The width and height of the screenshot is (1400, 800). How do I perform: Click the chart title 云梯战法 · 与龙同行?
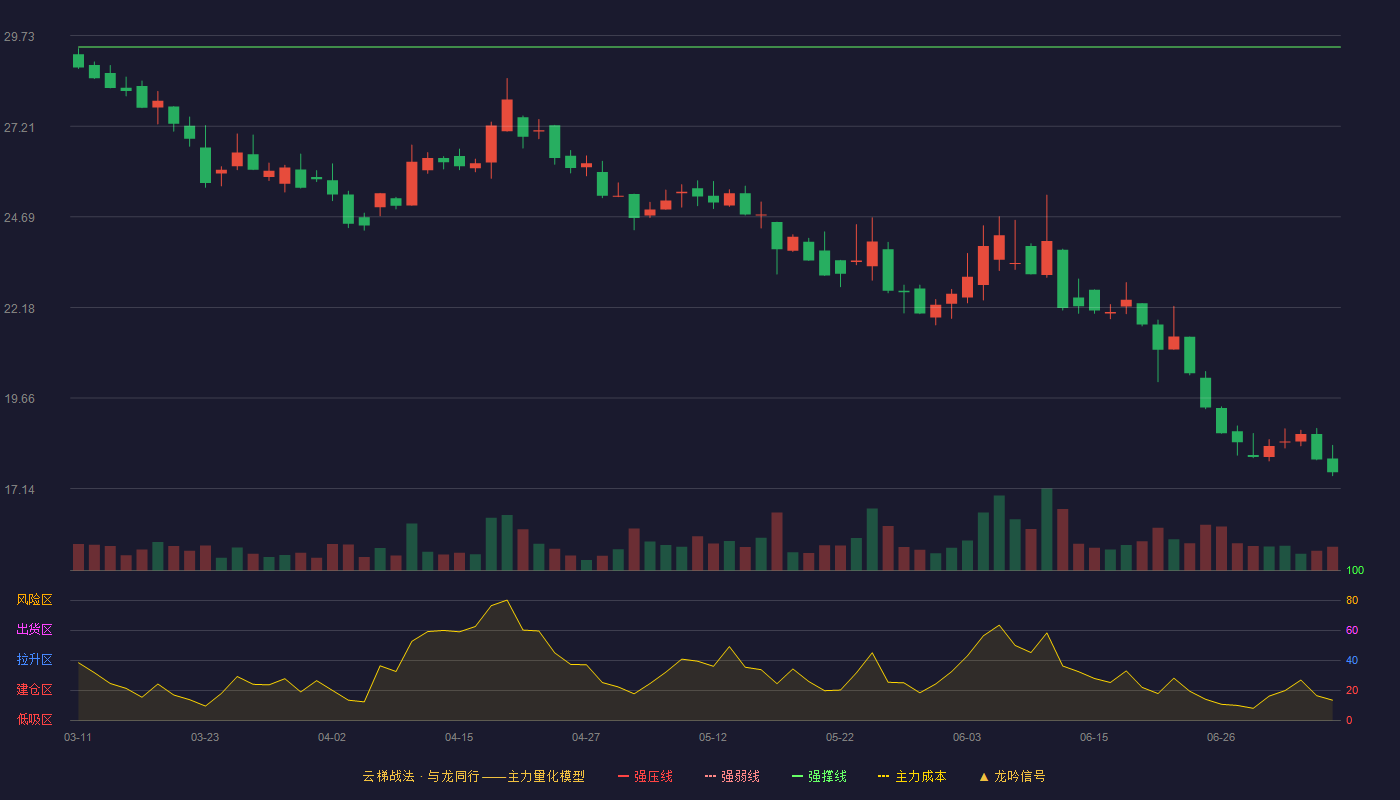click(420, 776)
